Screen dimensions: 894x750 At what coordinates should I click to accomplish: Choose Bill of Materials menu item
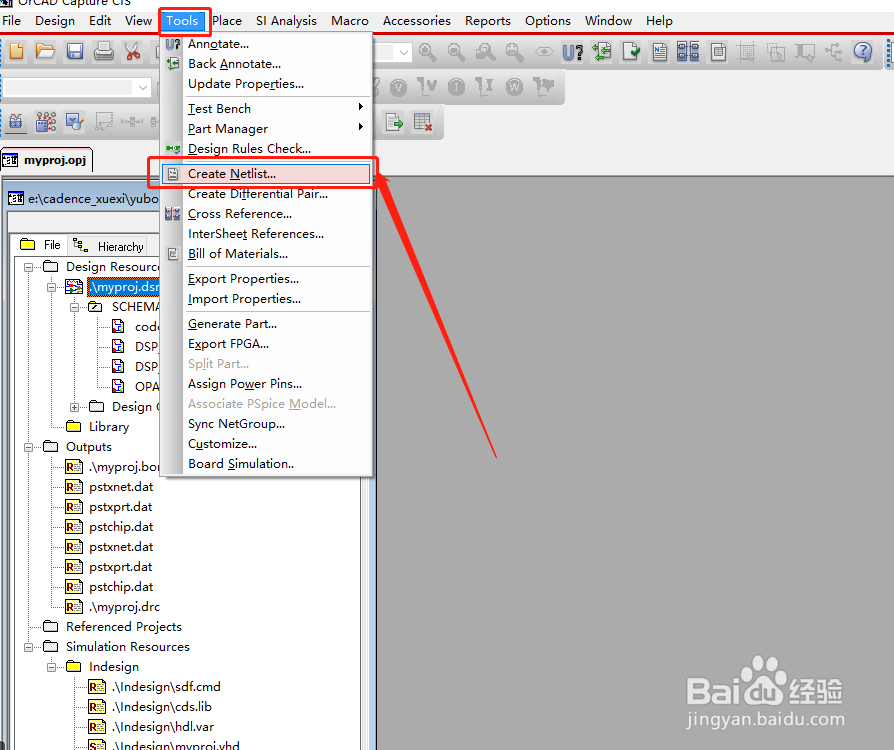pyautogui.click(x=266, y=253)
